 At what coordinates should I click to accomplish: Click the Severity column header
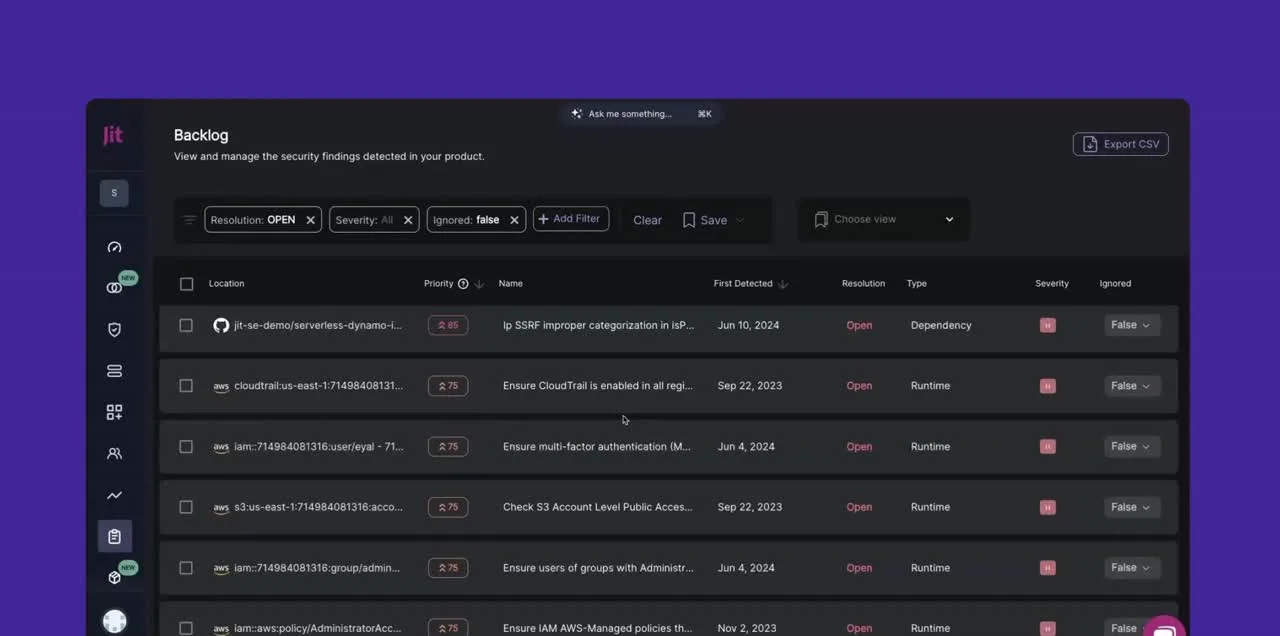click(x=1052, y=284)
